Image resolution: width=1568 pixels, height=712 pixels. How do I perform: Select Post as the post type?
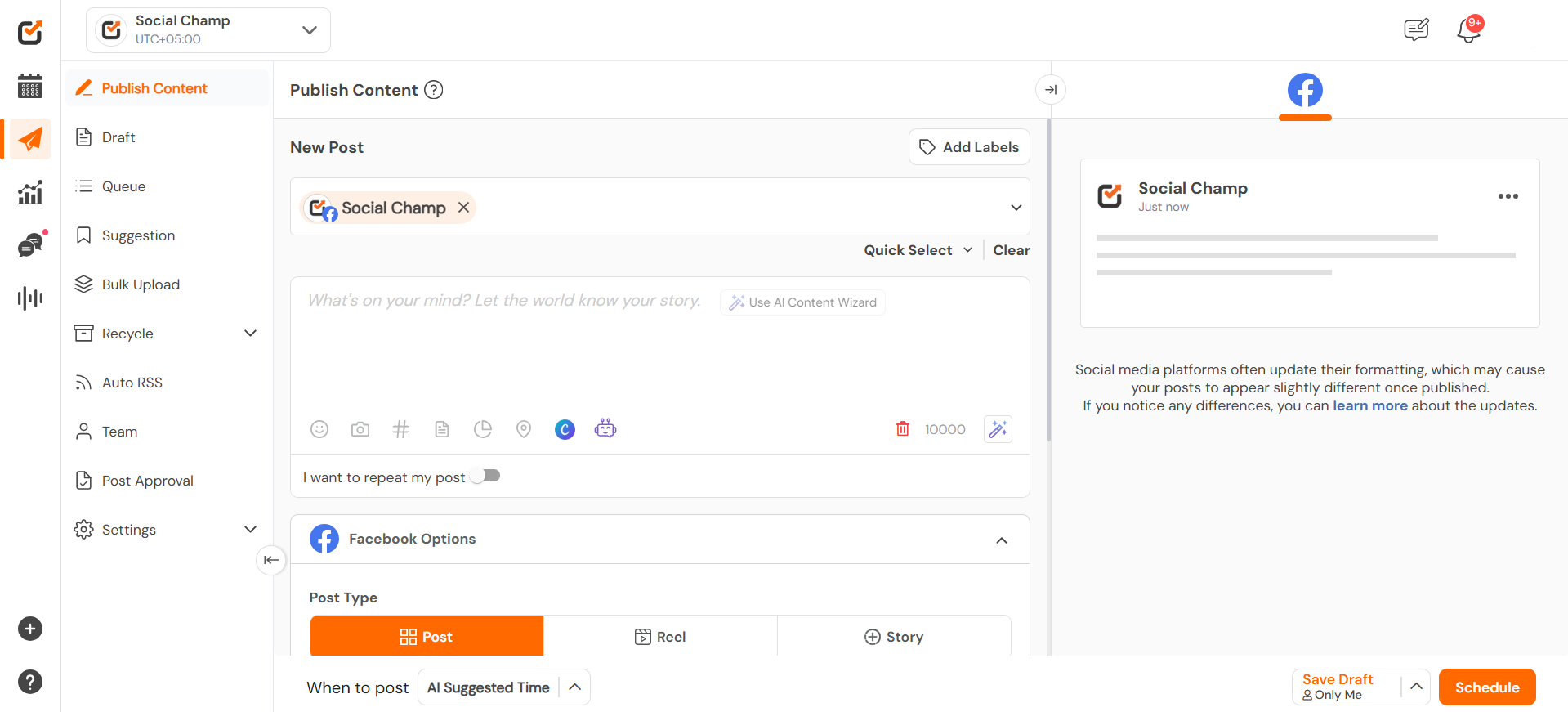coord(427,636)
